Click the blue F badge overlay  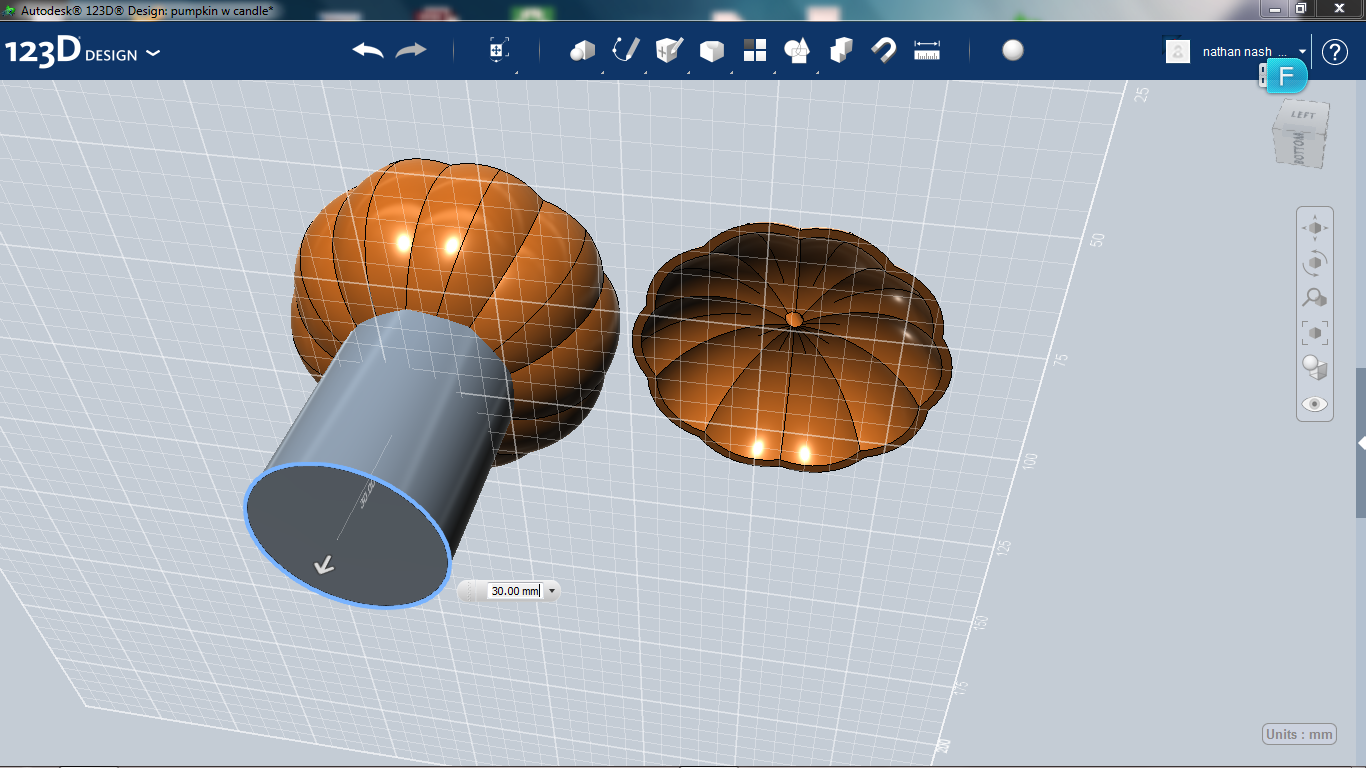point(1286,77)
